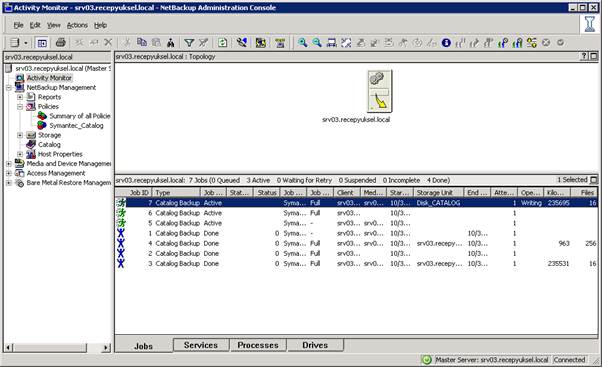602x367 pixels.
Task: Click the yellow-green settings icon in the toolbar
Action: click(531, 43)
